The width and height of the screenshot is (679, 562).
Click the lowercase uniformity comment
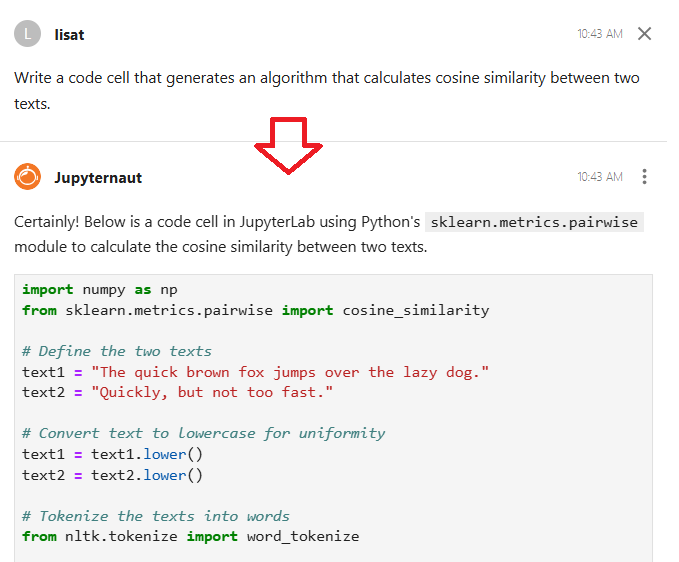point(204,433)
